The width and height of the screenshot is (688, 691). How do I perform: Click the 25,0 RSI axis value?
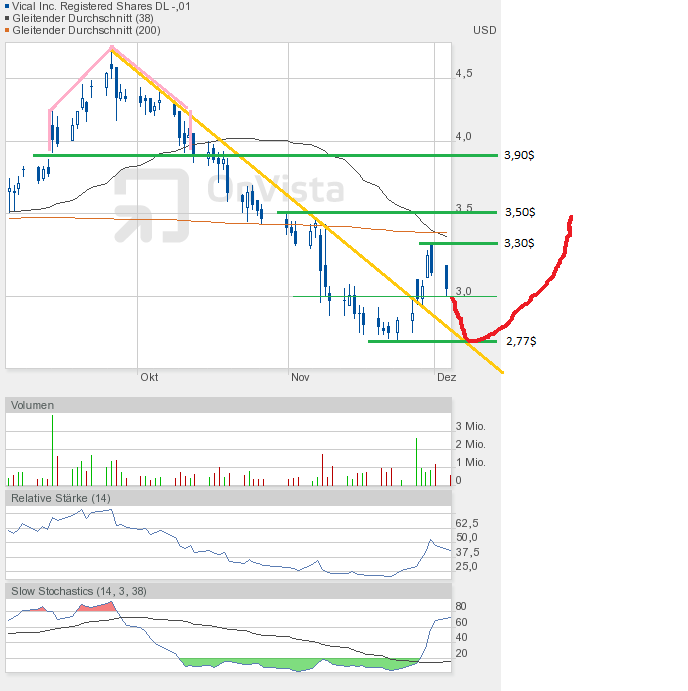tap(467, 566)
